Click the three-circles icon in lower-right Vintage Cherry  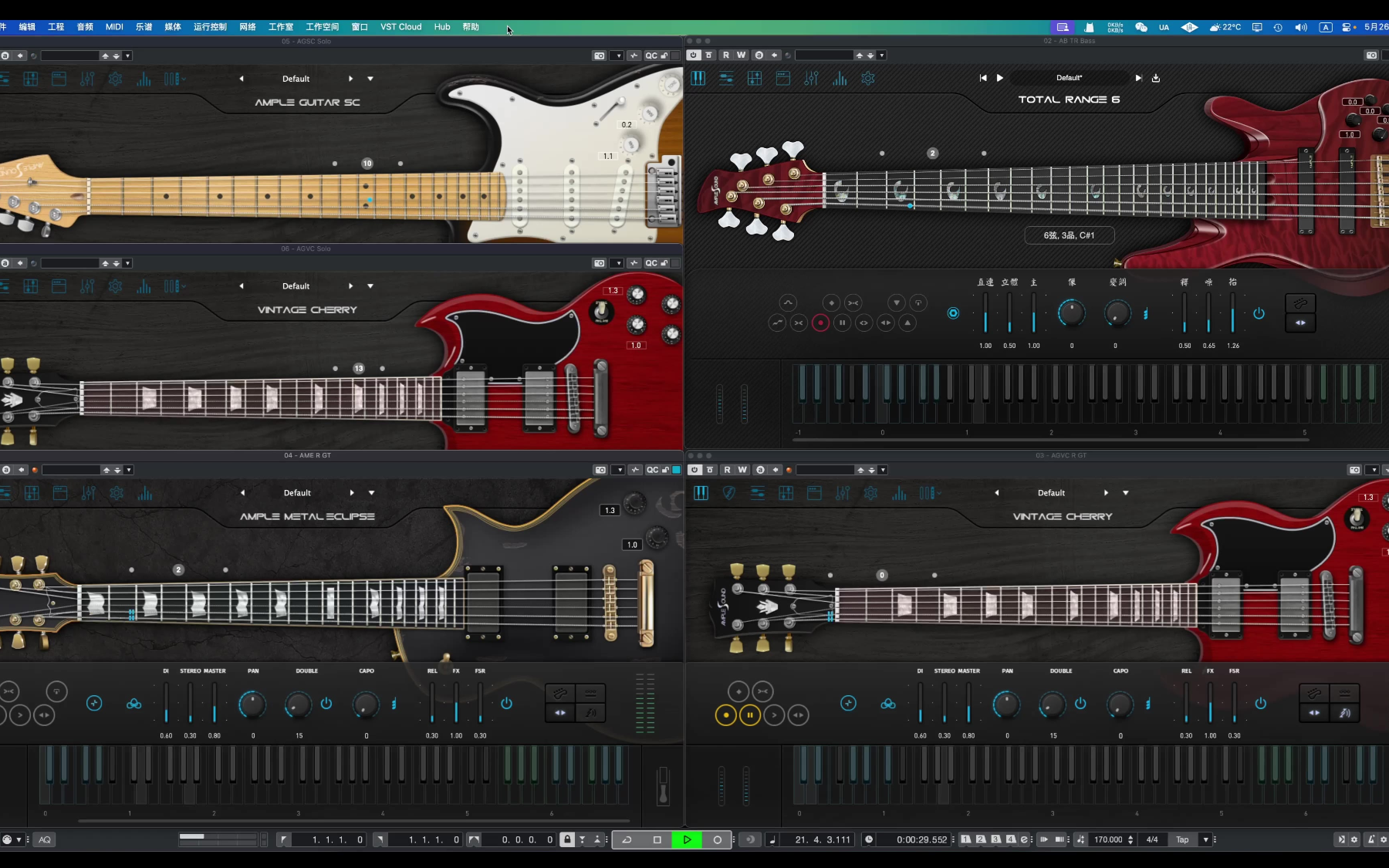coord(888,704)
